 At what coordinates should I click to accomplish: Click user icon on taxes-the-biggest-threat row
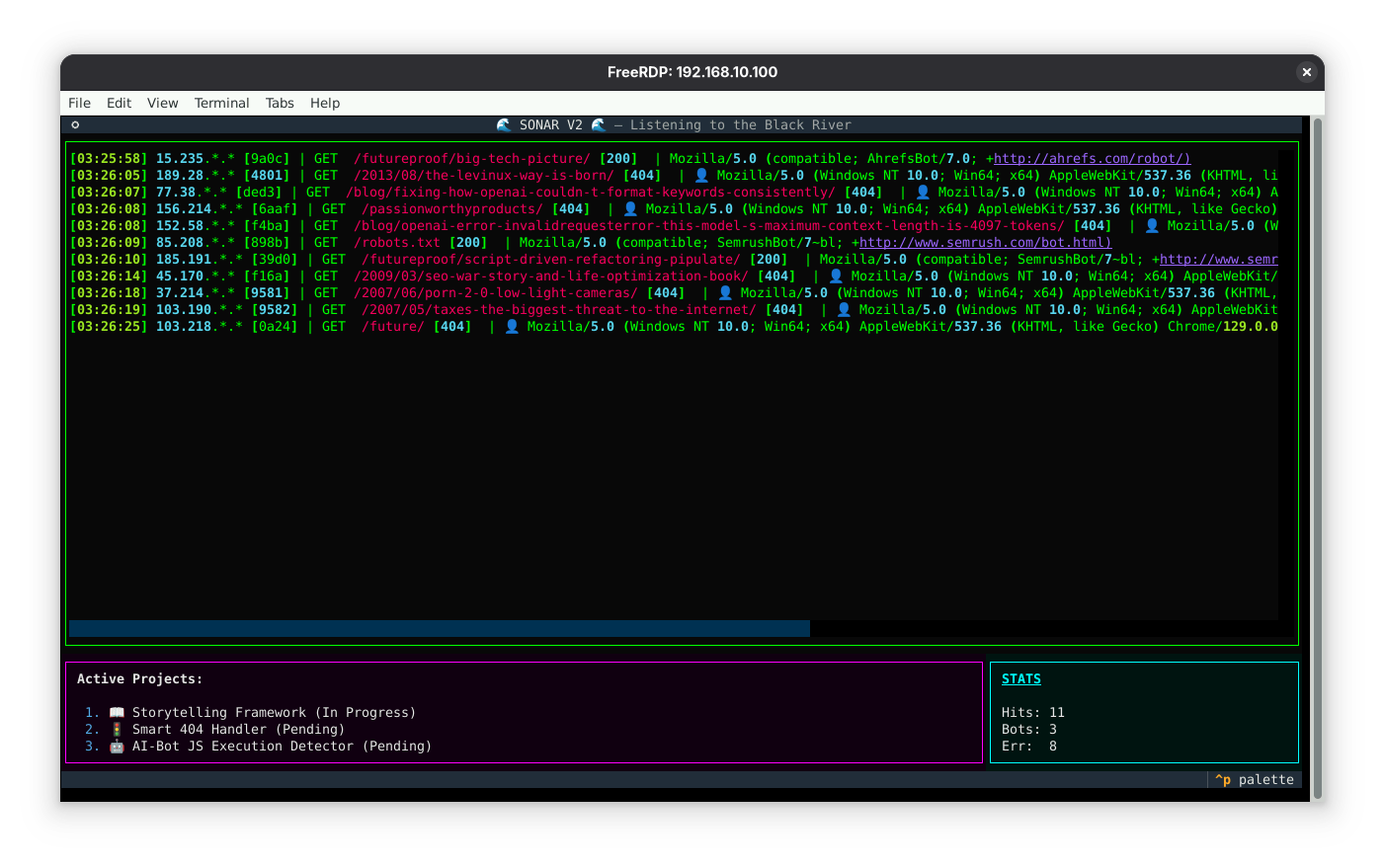(x=844, y=309)
